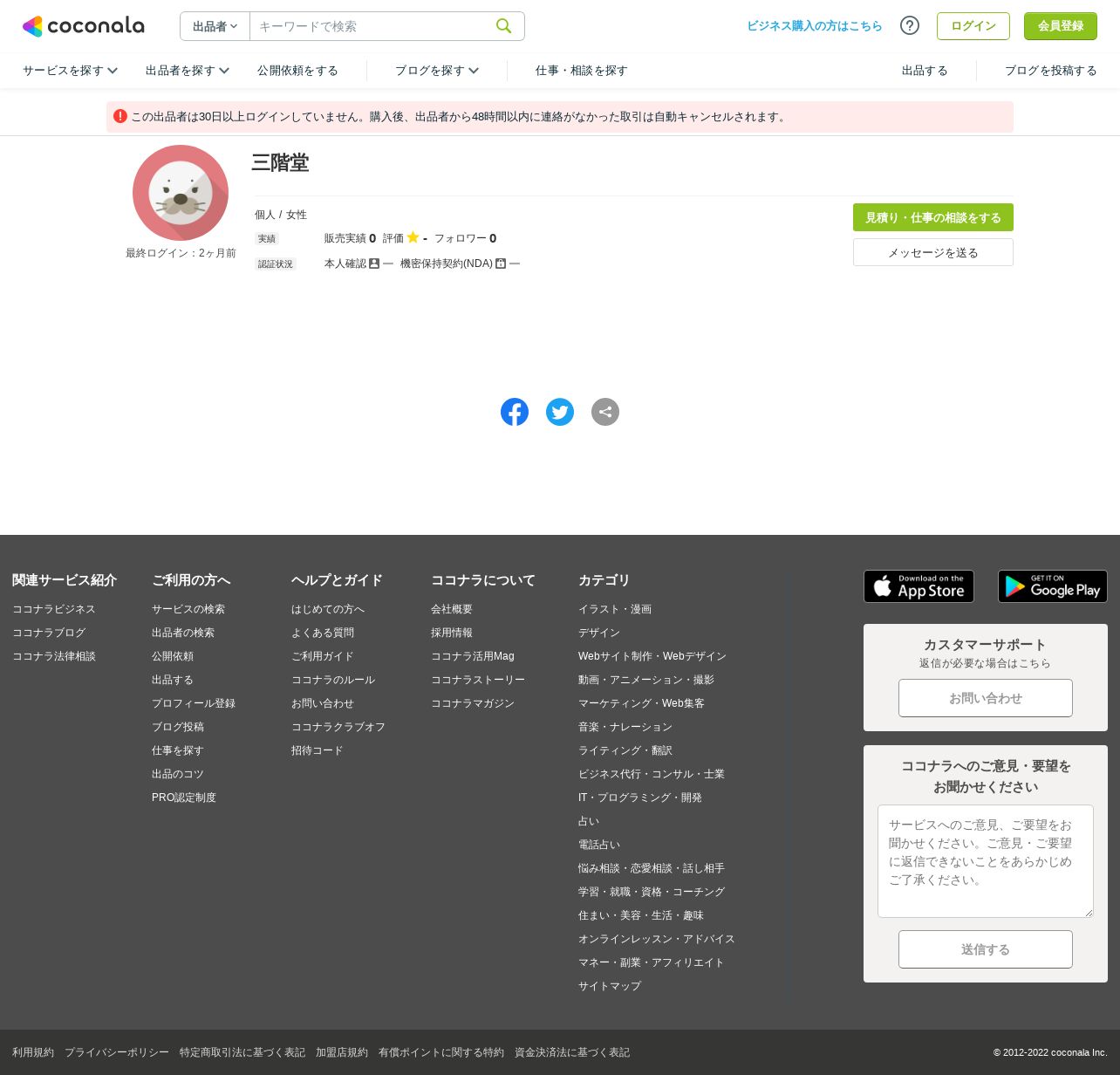The image size is (1120, 1075).
Task: Click the feedback opinion text area
Action: click(x=986, y=861)
